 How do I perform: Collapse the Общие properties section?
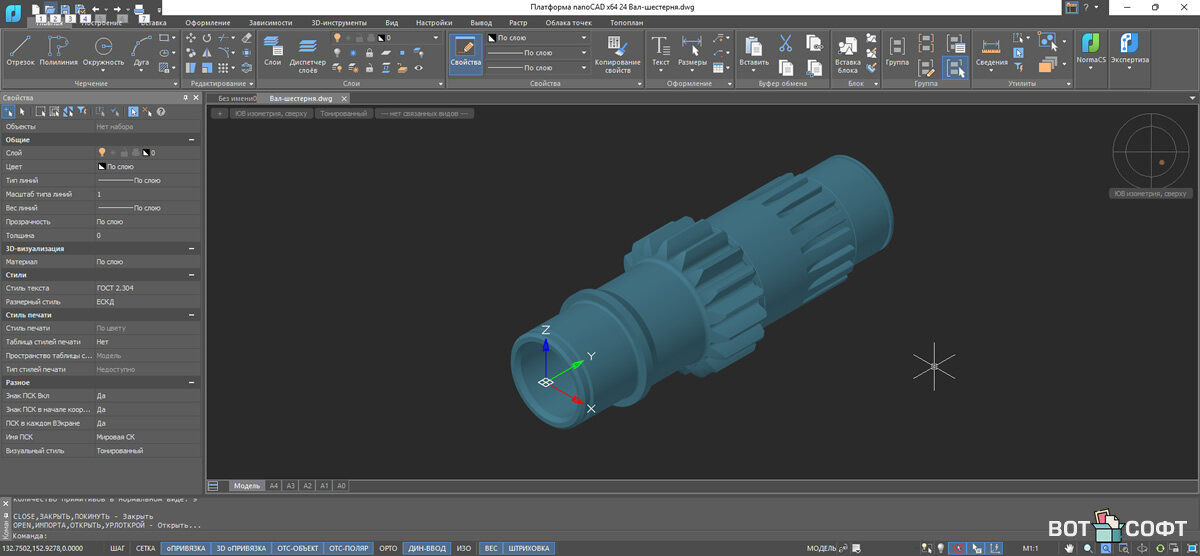point(191,140)
